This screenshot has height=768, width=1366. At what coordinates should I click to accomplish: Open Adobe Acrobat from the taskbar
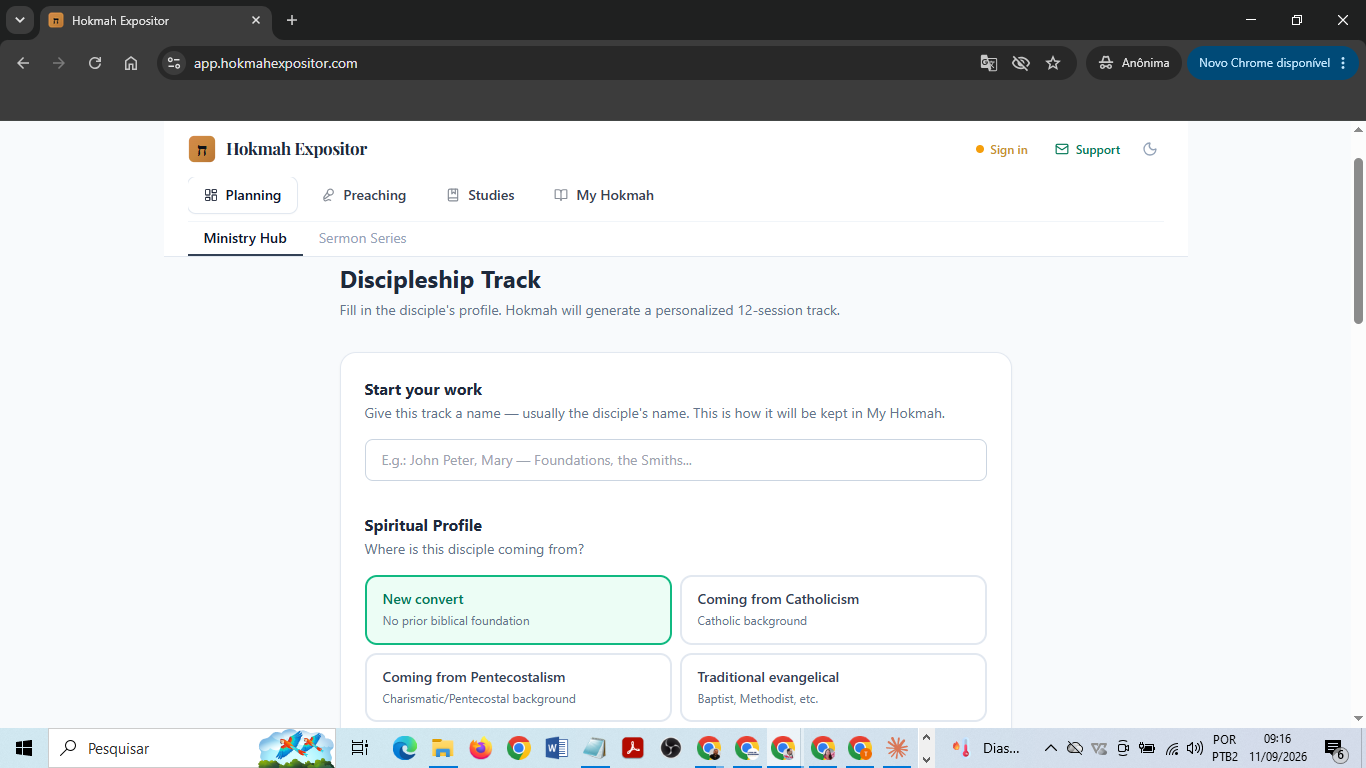632,748
